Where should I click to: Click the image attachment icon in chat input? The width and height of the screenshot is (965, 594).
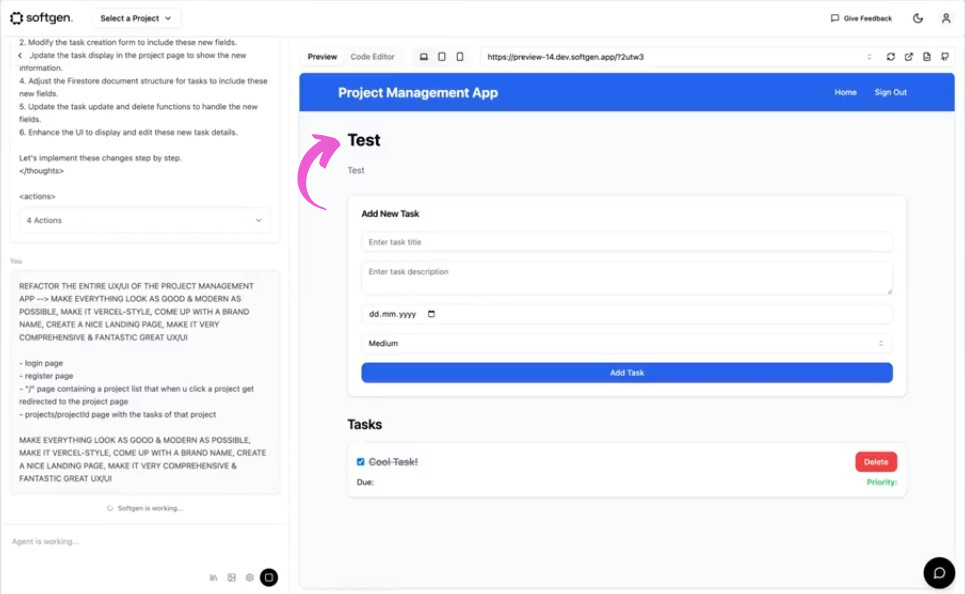(x=231, y=577)
